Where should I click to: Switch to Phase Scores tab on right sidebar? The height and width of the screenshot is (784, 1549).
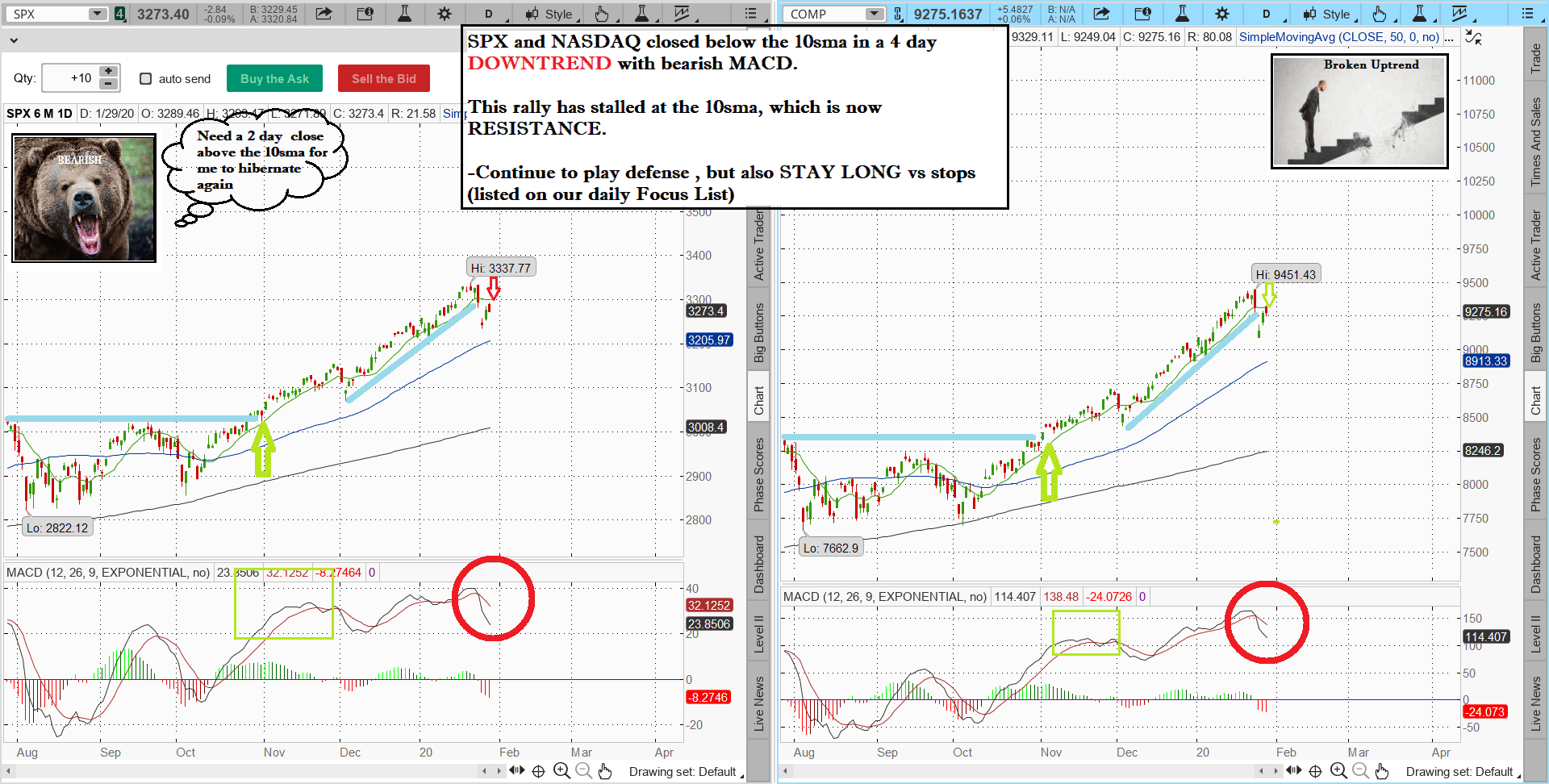click(x=1535, y=474)
